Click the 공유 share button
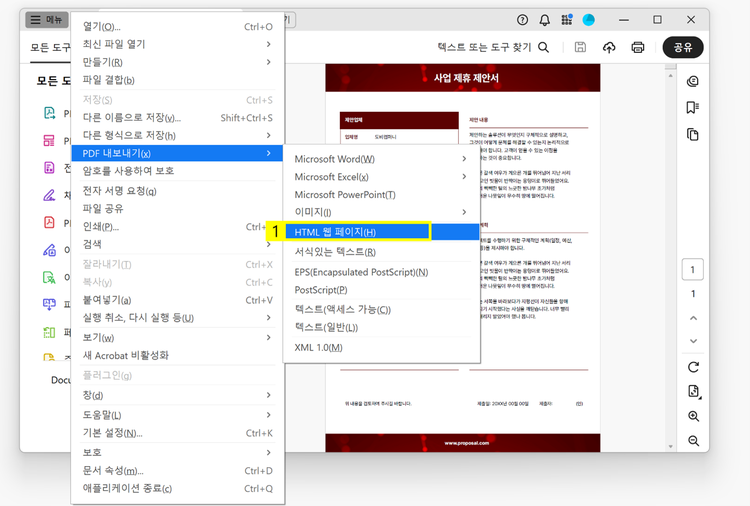Image resolution: width=750 pixels, height=506 pixels. tap(683, 47)
